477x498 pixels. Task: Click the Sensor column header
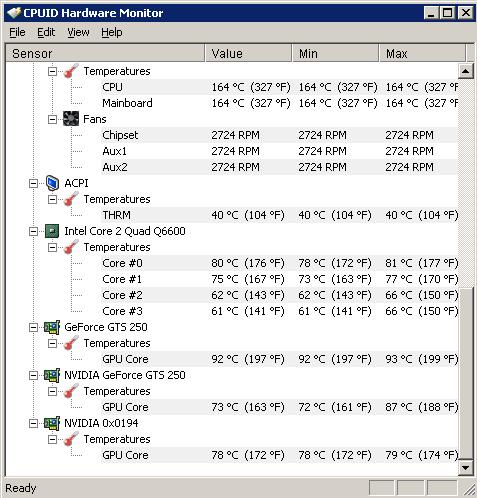point(105,53)
